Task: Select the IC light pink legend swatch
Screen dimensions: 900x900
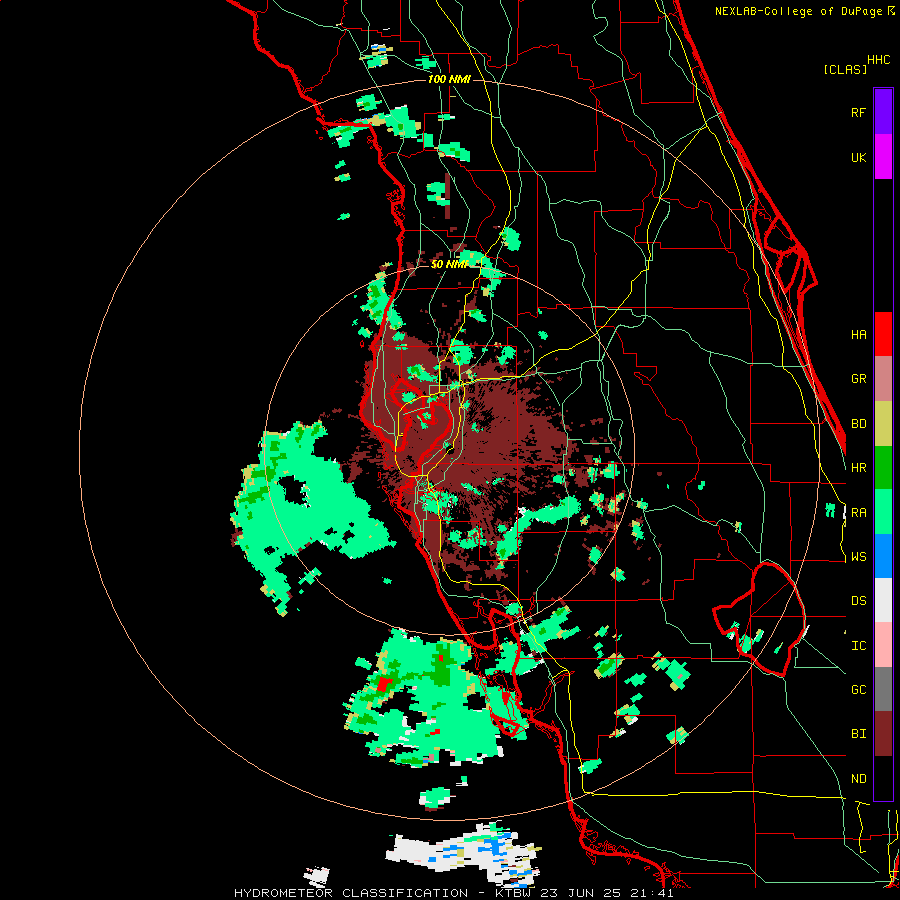Action: [x=883, y=645]
